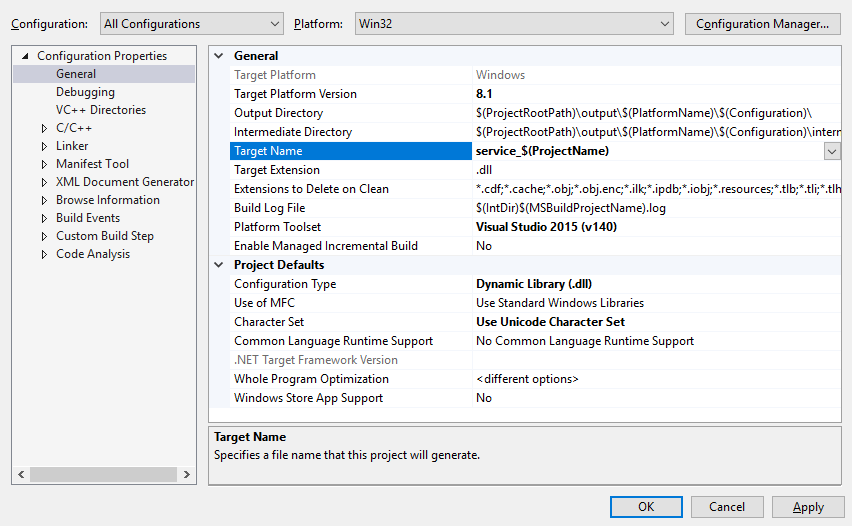Collapse the General section chevron

[219, 56]
